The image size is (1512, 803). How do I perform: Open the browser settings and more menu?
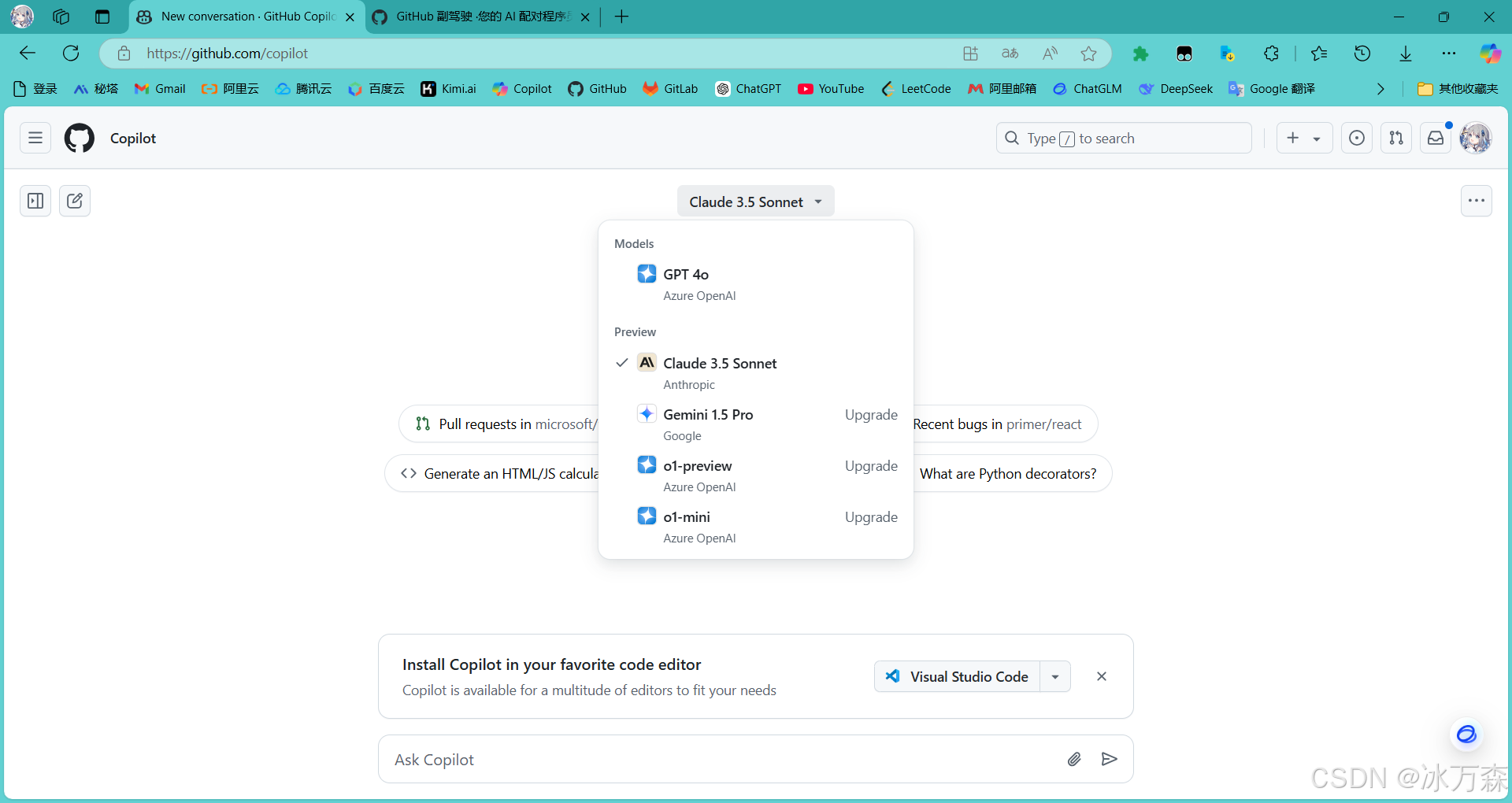[1449, 54]
